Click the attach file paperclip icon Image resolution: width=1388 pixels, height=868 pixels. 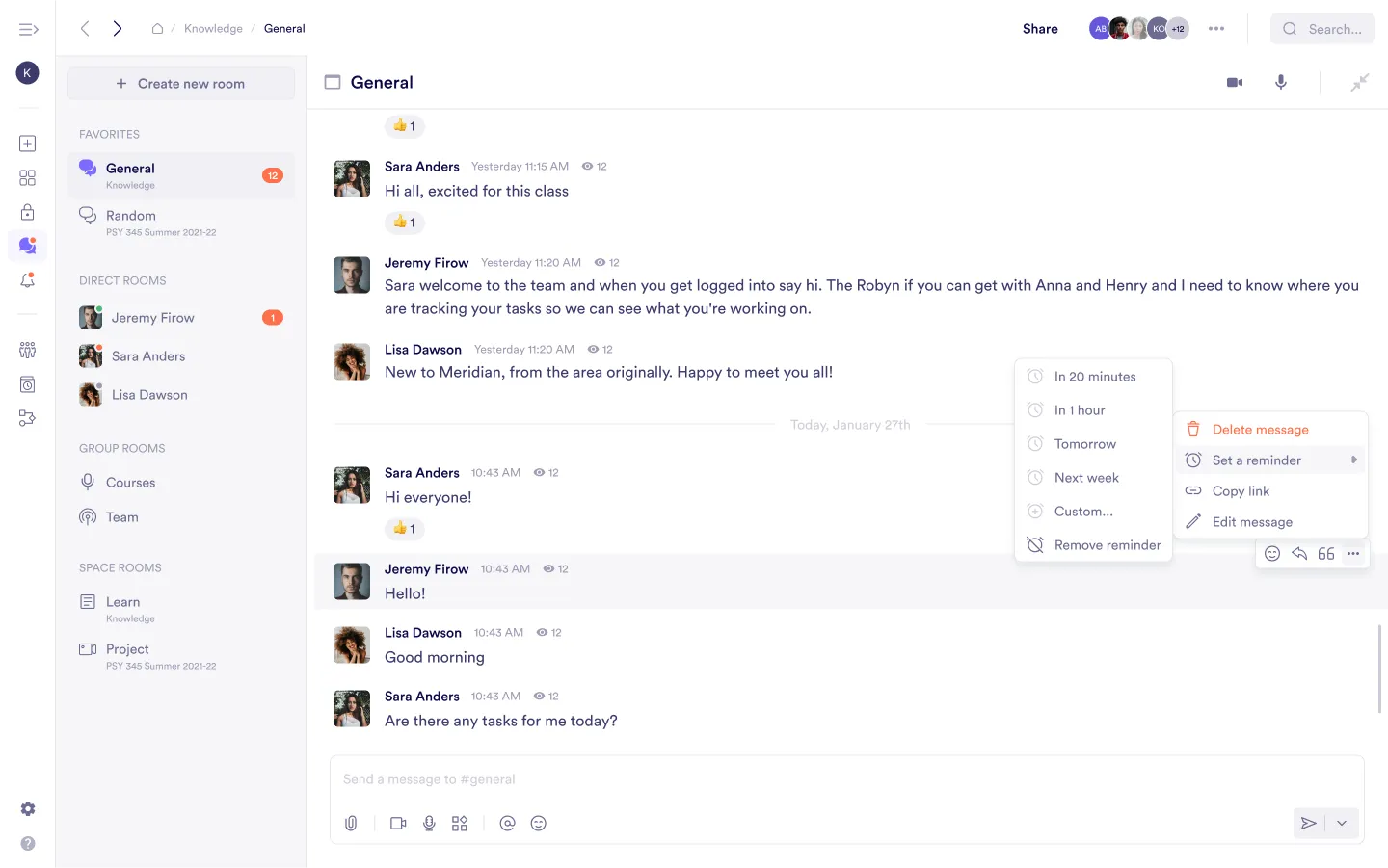[351, 824]
